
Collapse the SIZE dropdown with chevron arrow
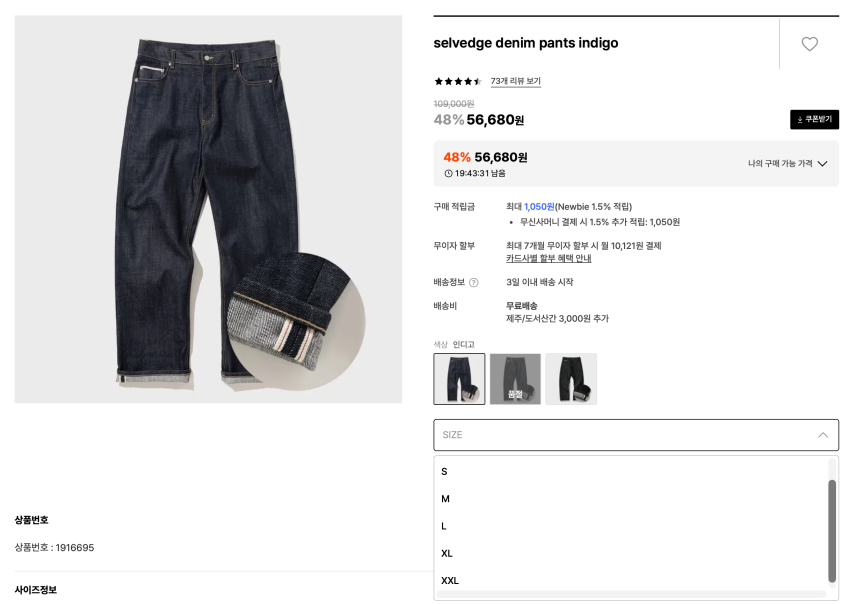pyautogui.click(x=823, y=435)
